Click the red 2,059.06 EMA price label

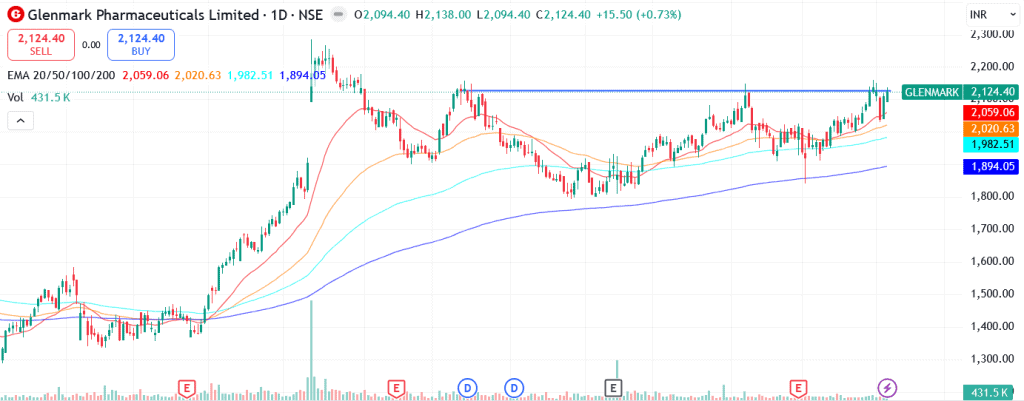tap(990, 113)
